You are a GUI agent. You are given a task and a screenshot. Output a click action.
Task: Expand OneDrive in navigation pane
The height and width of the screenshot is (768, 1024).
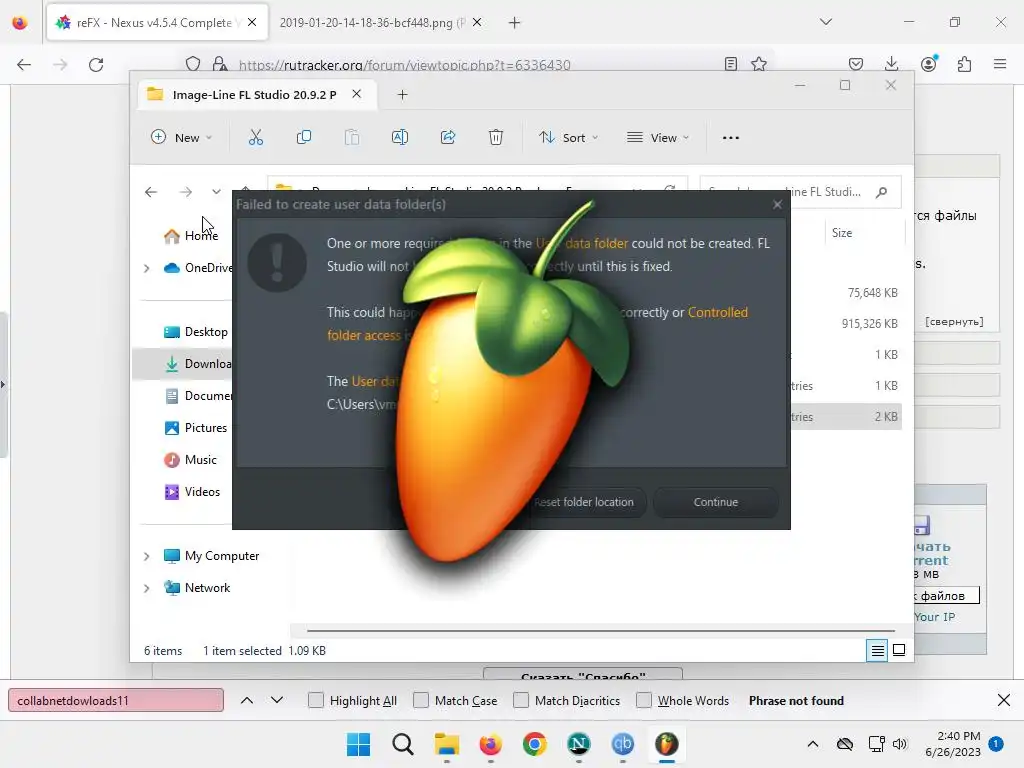tap(146, 268)
